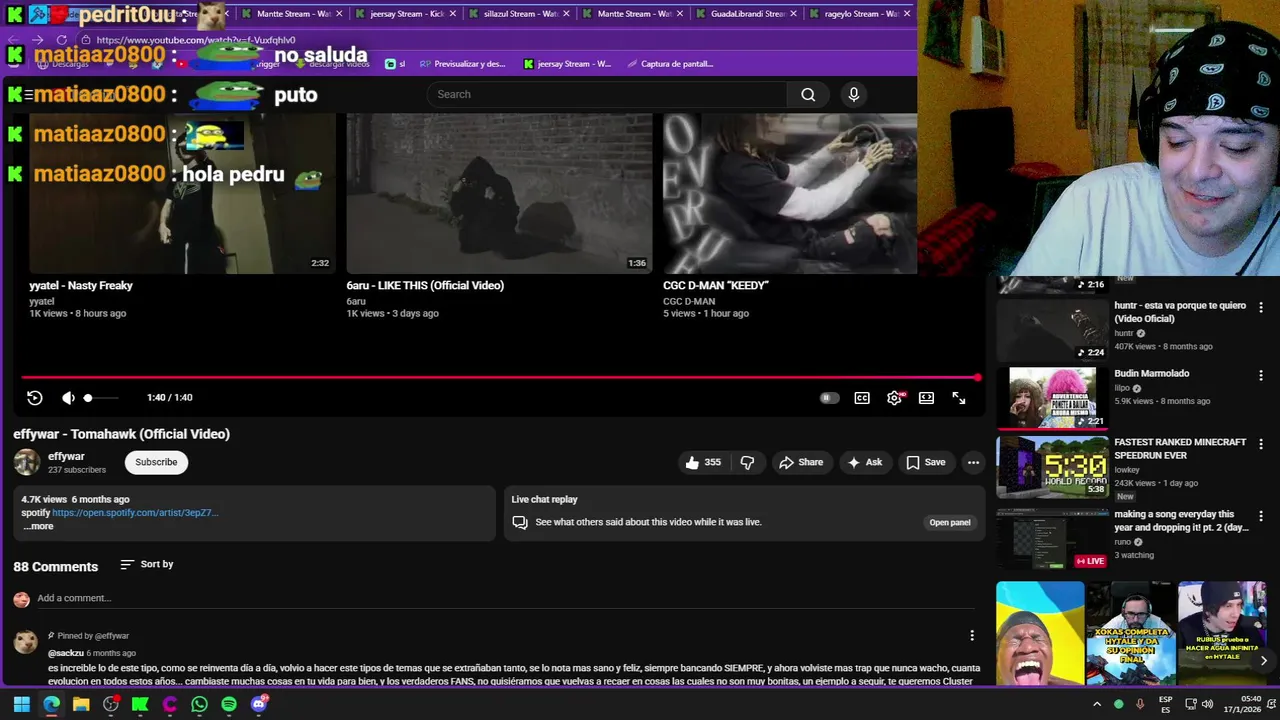The height and width of the screenshot is (720, 1280).
Task: Open WhatsApp from the taskbar
Action: [199, 704]
